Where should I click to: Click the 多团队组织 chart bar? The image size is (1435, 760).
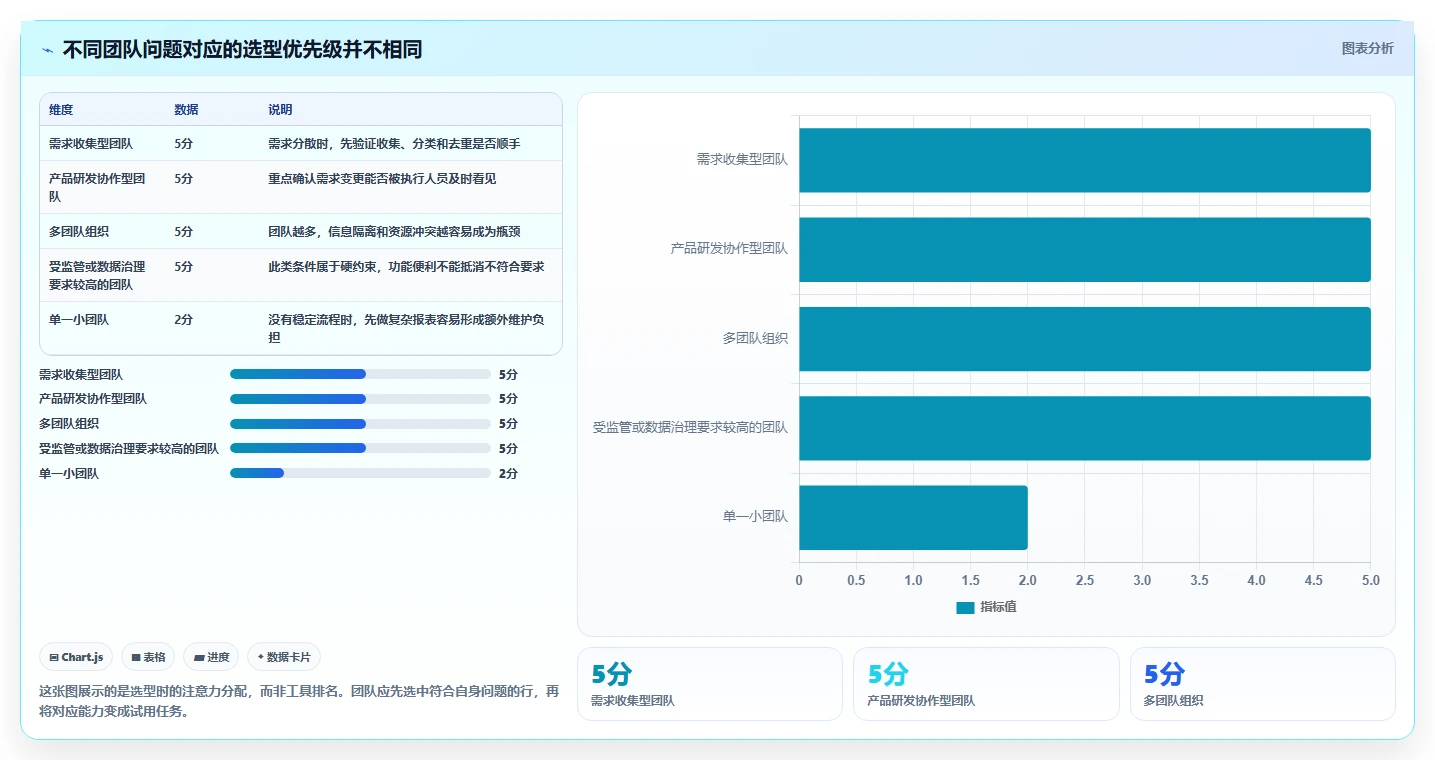tap(1085, 339)
